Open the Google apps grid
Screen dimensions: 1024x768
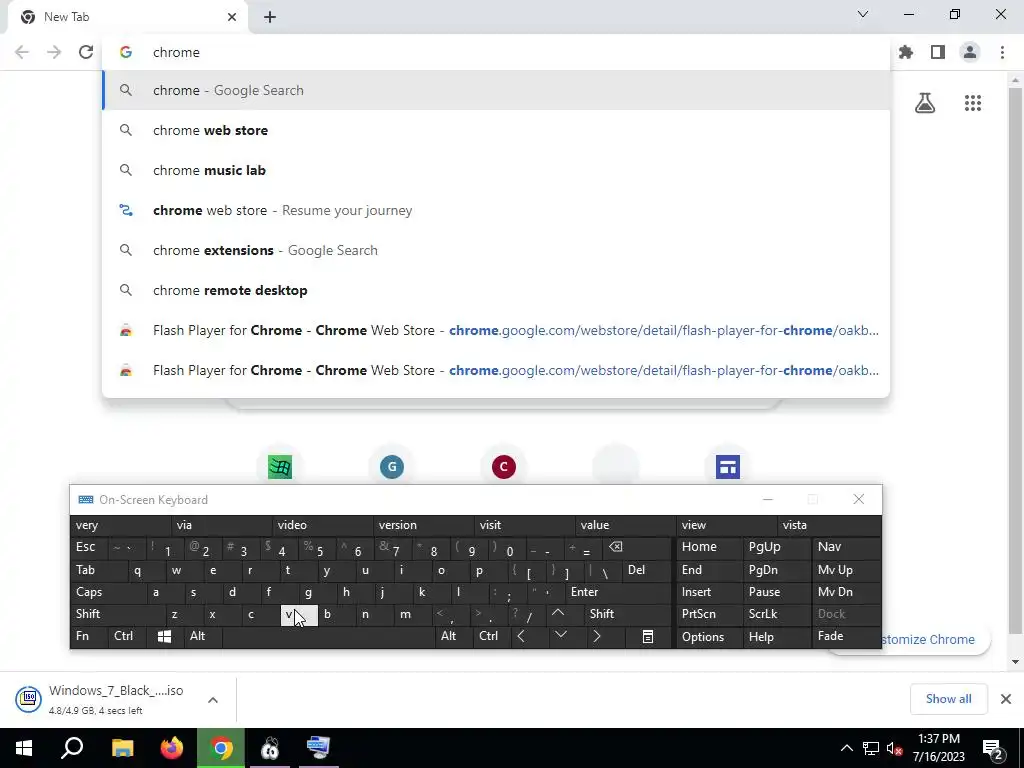pos(972,103)
